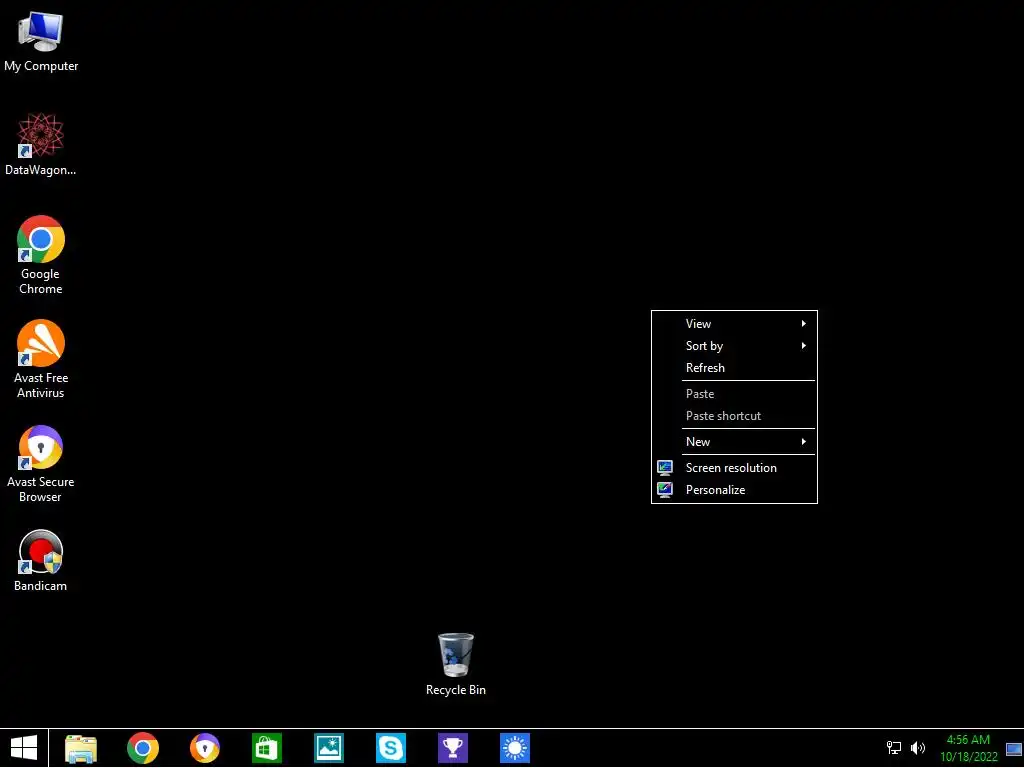Open the Photos app taskbar icon

(x=328, y=748)
